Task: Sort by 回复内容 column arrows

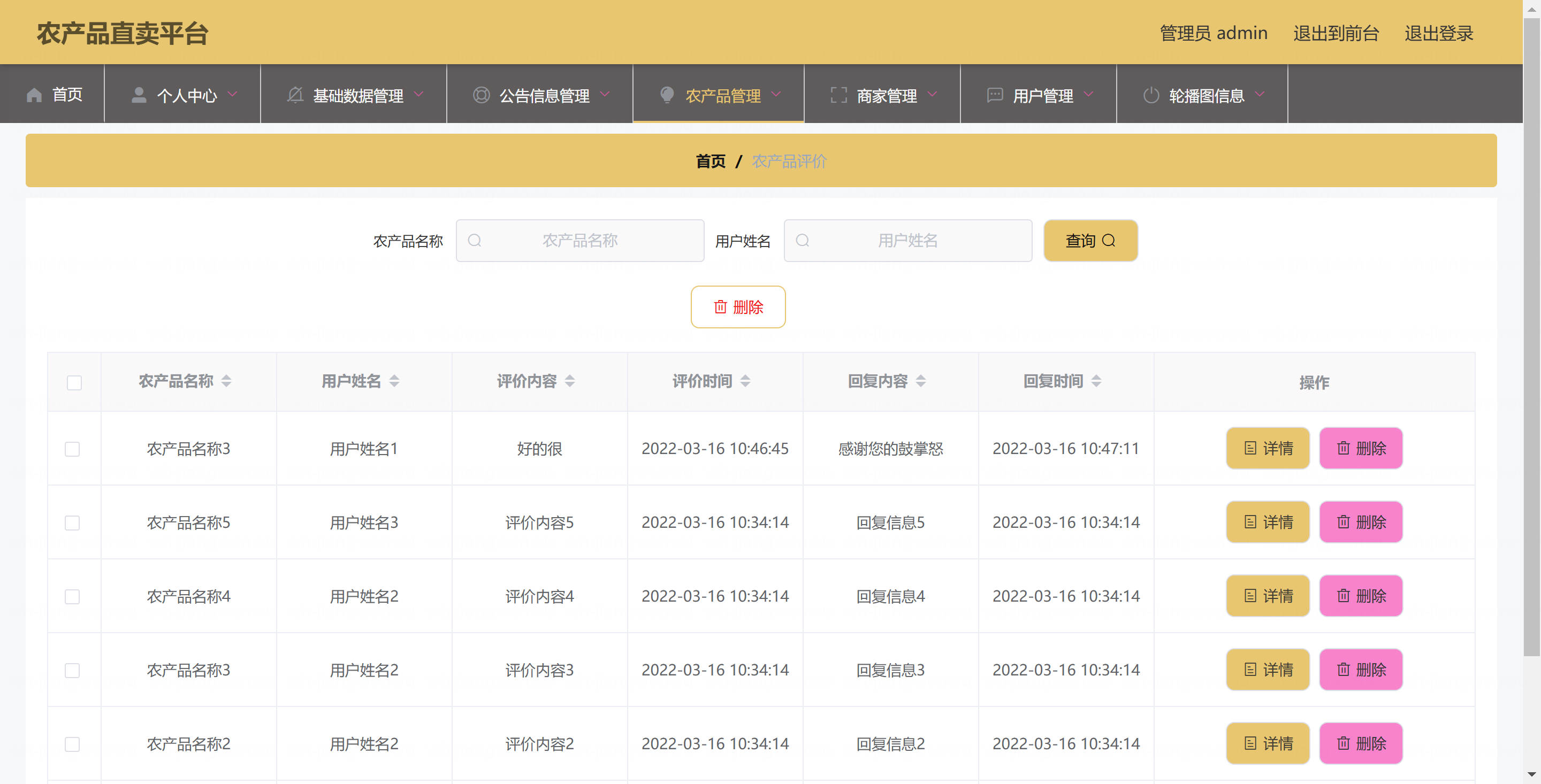Action: [x=921, y=381]
